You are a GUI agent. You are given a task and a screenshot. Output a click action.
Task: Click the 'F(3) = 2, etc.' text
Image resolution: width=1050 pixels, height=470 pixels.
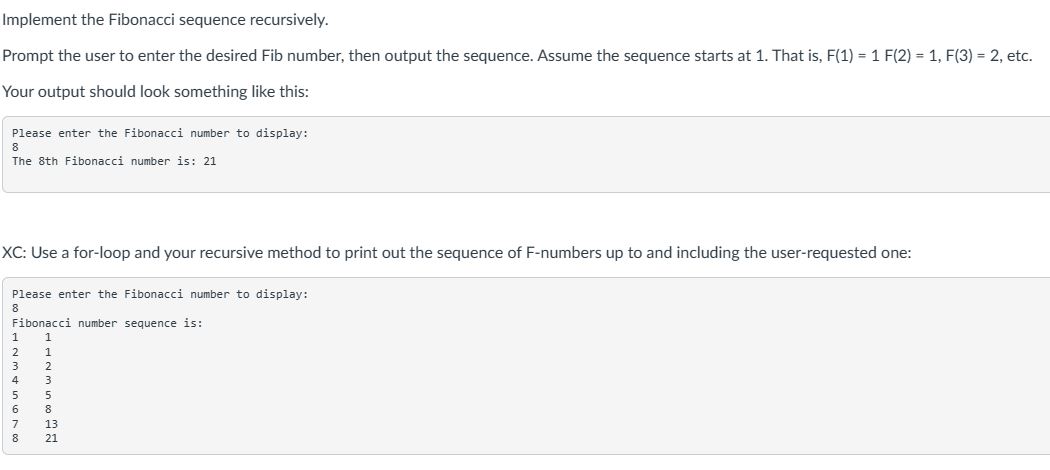(x=986, y=56)
